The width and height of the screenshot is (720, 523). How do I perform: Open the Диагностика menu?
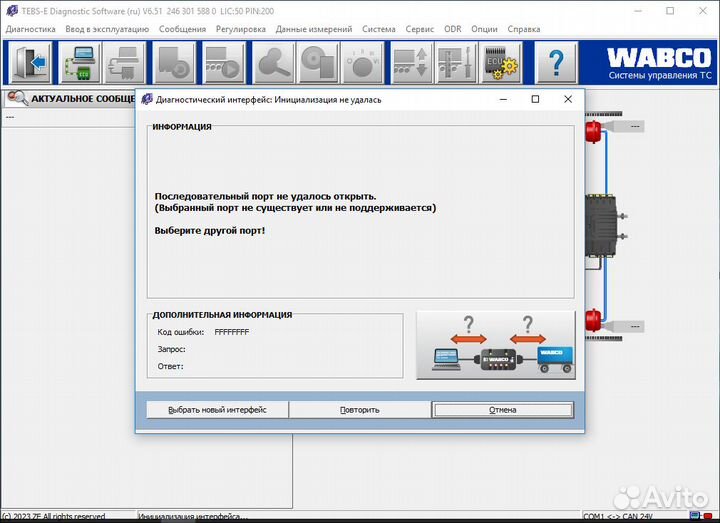pos(30,29)
